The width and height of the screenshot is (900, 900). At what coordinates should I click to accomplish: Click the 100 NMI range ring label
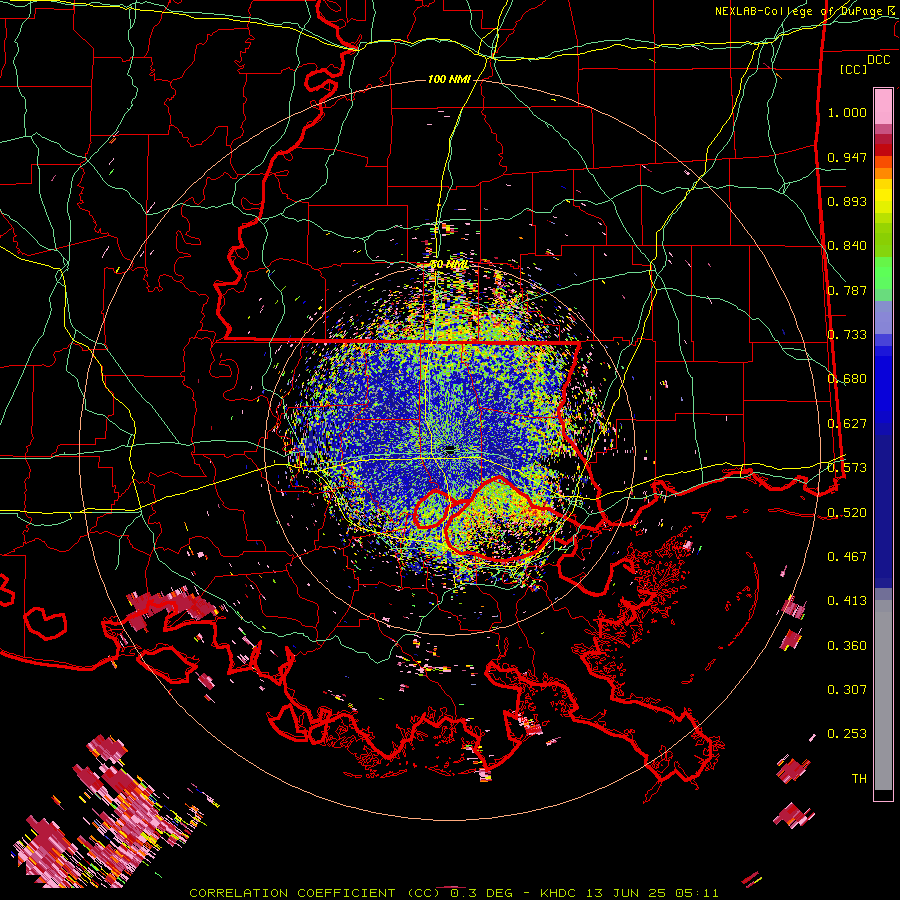[x=449, y=79]
